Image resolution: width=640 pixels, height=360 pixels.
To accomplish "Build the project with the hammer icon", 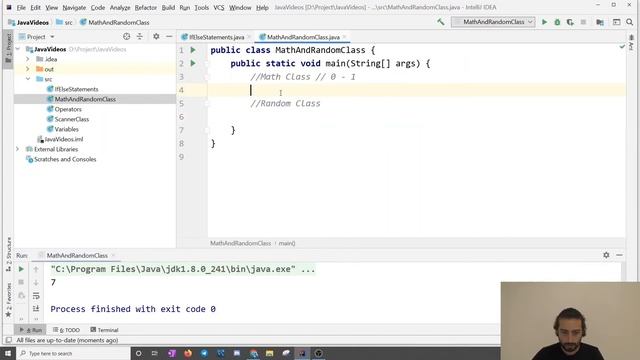I will [441, 22].
